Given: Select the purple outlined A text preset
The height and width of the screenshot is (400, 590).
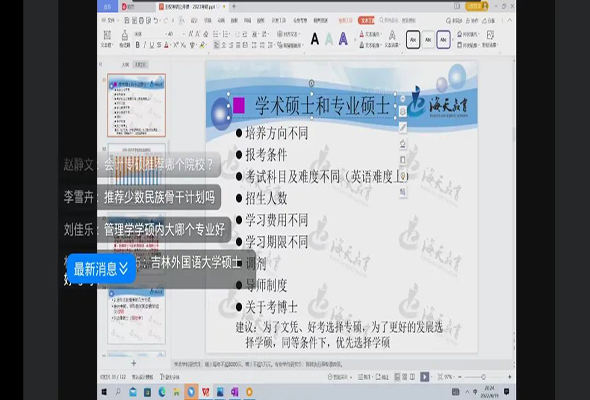Looking at the screenshot, I should click(343, 39).
